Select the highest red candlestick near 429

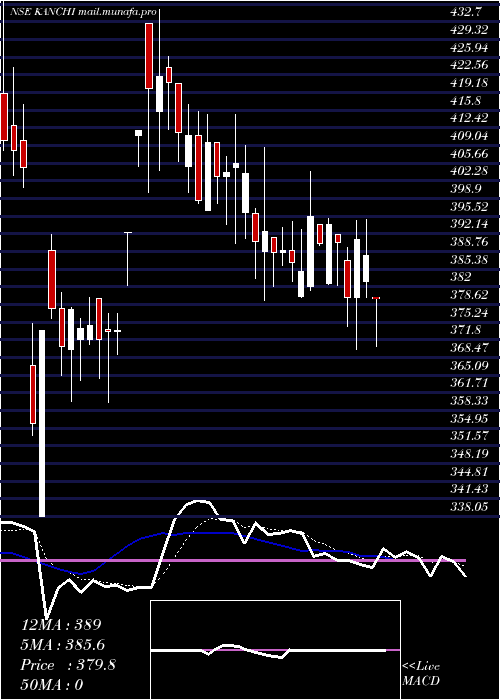(149, 56)
